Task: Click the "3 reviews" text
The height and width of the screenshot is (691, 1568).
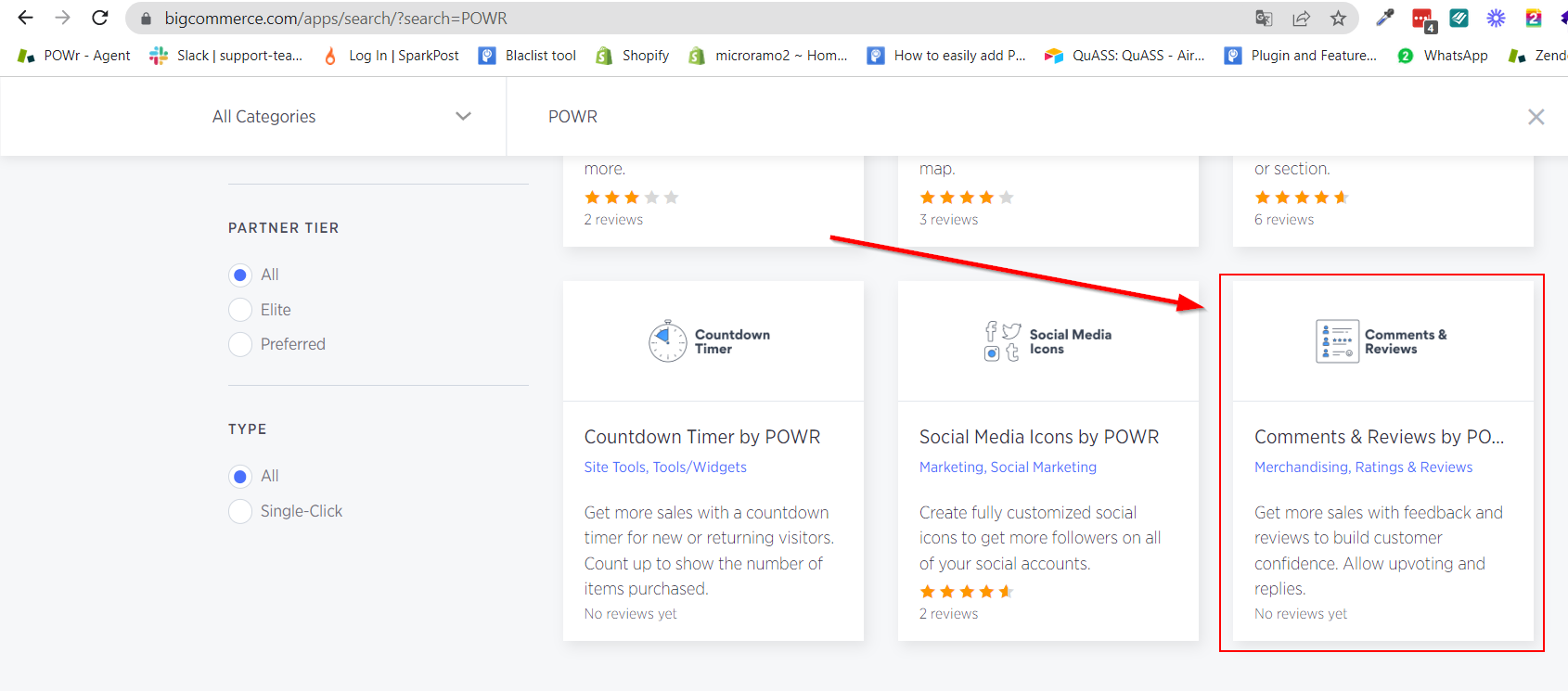Action: coord(948,220)
